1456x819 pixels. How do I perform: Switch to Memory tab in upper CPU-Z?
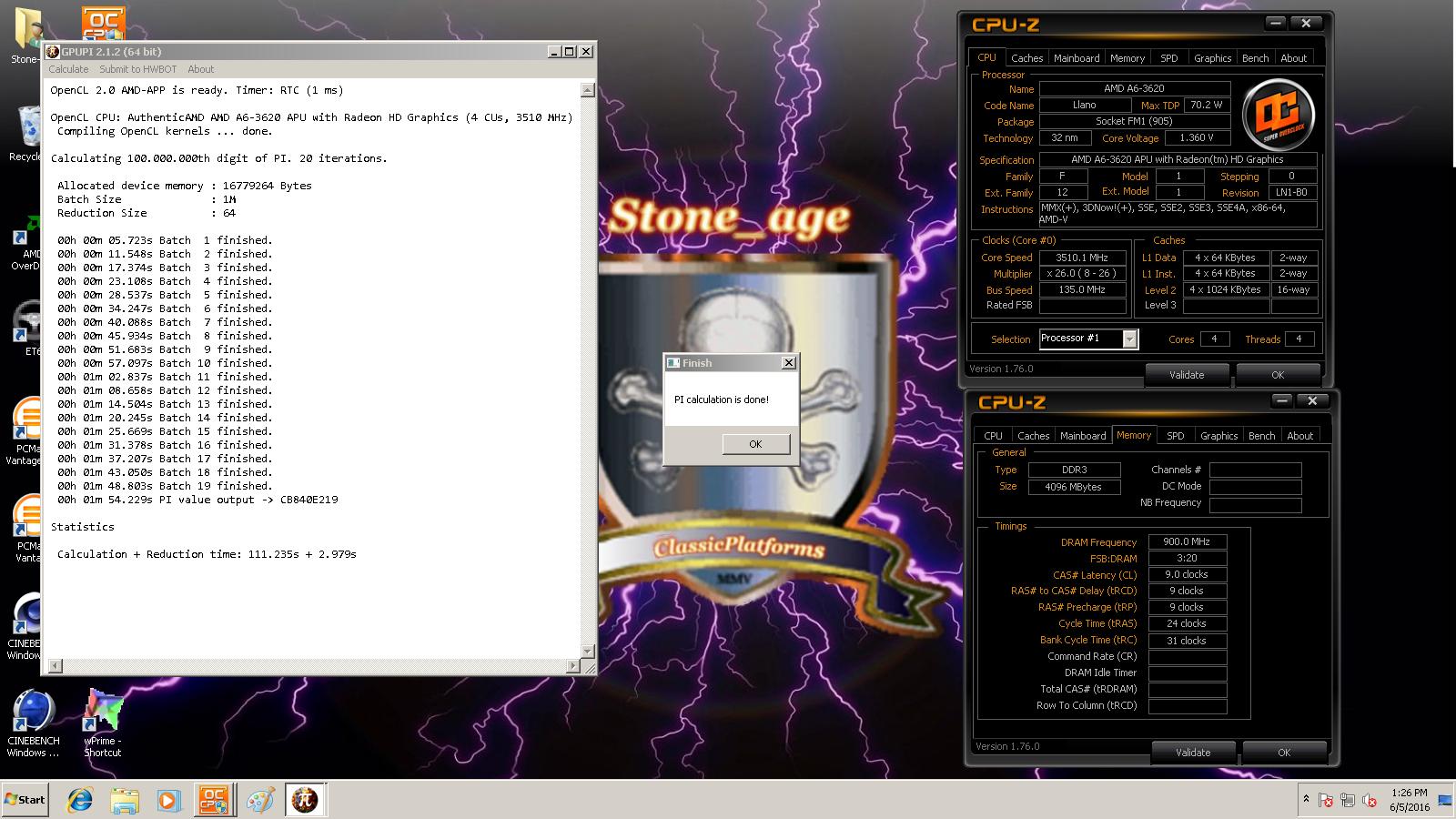point(1127,58)
